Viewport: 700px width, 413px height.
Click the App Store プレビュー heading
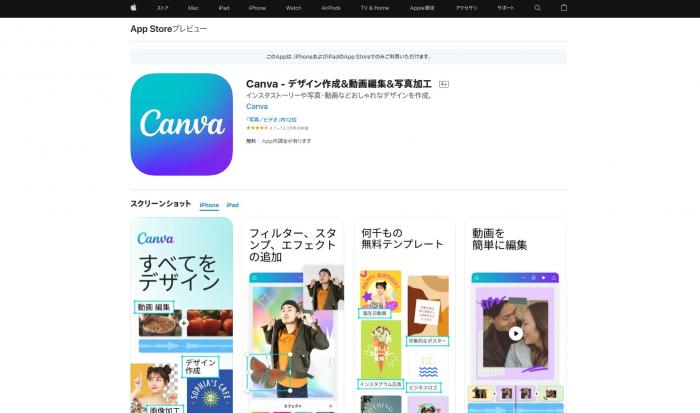click(x=169, y=29)
